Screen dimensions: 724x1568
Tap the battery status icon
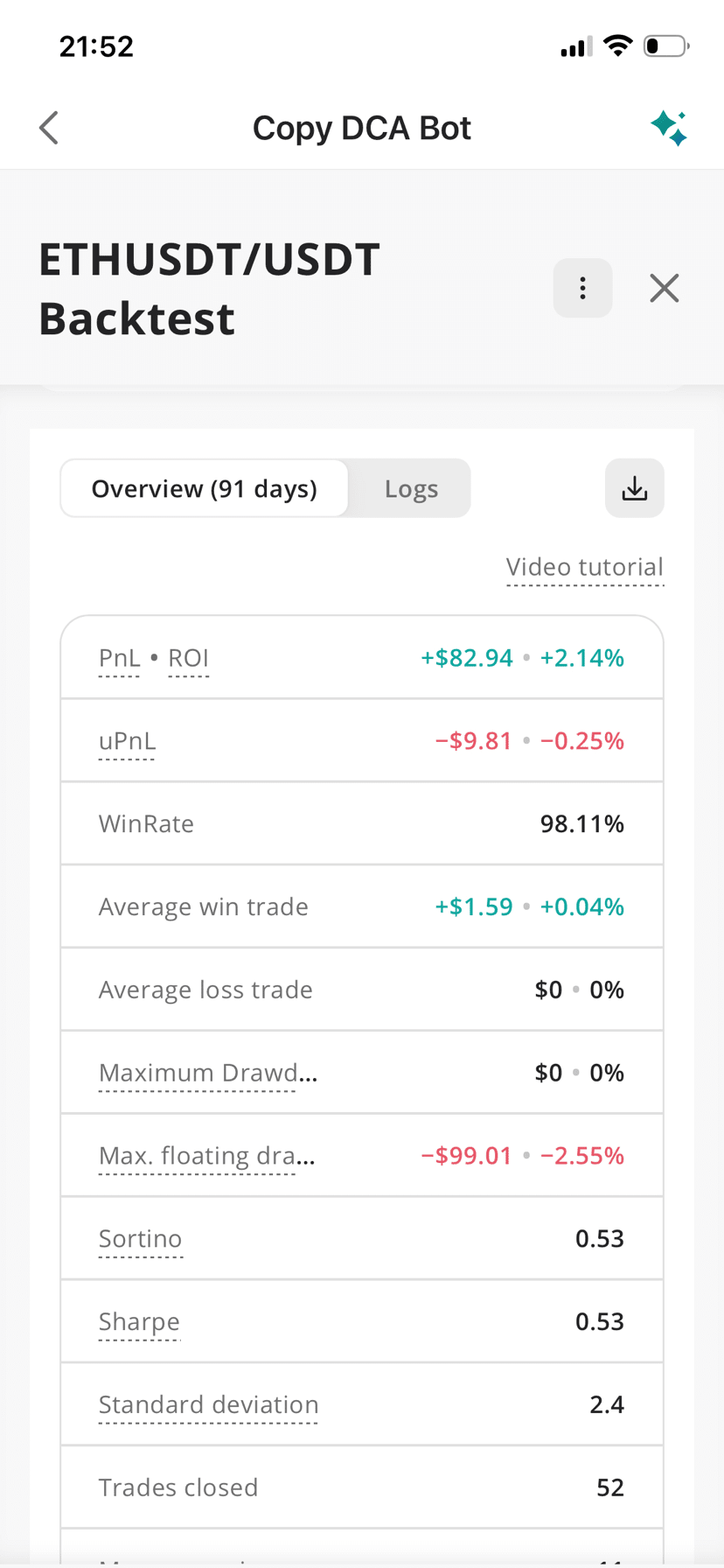tap(666, 45)
